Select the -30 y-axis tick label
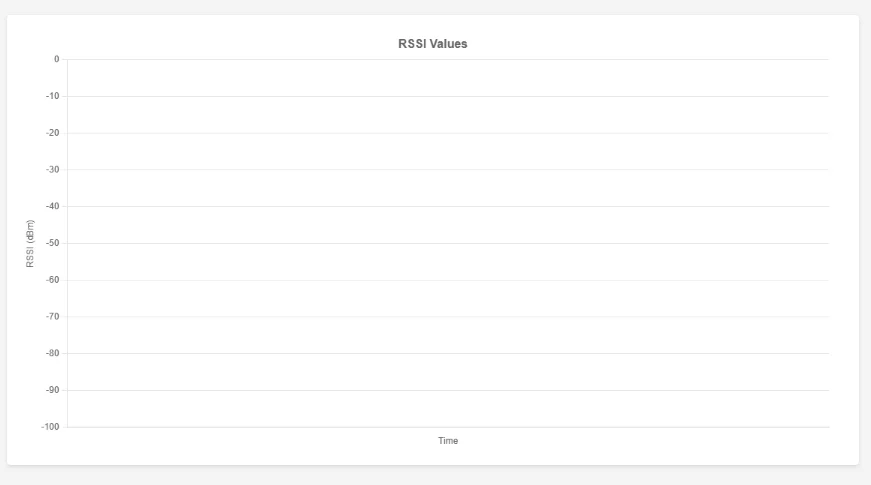871x485 pixels. 52,169
